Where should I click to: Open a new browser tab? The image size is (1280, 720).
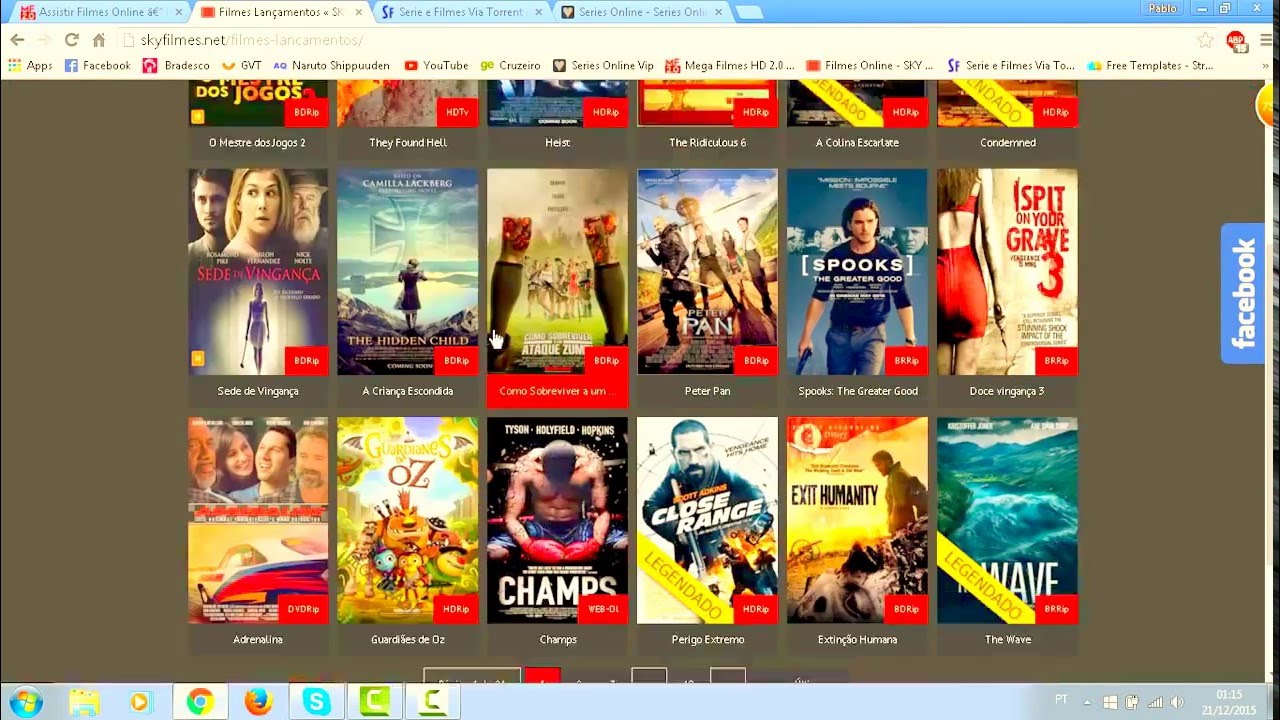(749, 12)
